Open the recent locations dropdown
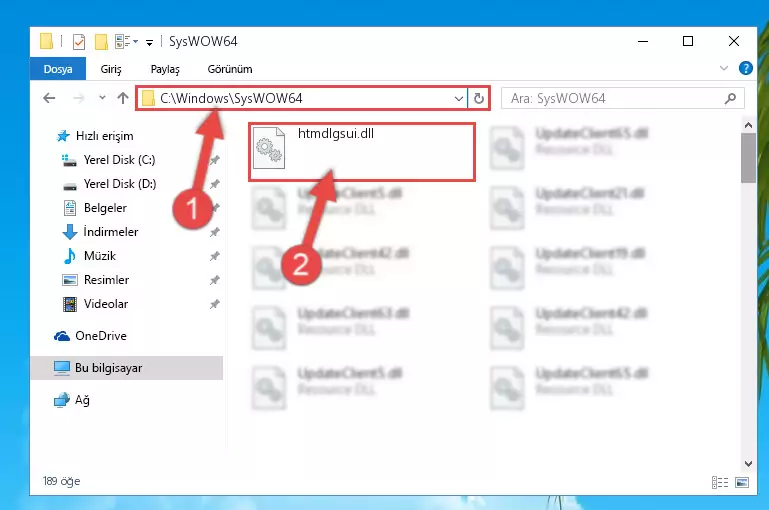Image resolution: width=769 pixels, height=510 pixels. (102, 98)
